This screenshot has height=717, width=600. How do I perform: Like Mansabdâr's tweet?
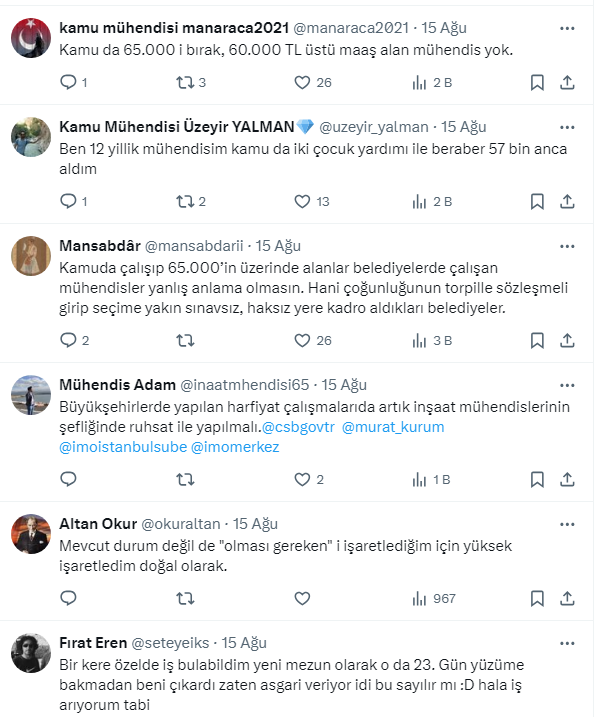(303, 340)
